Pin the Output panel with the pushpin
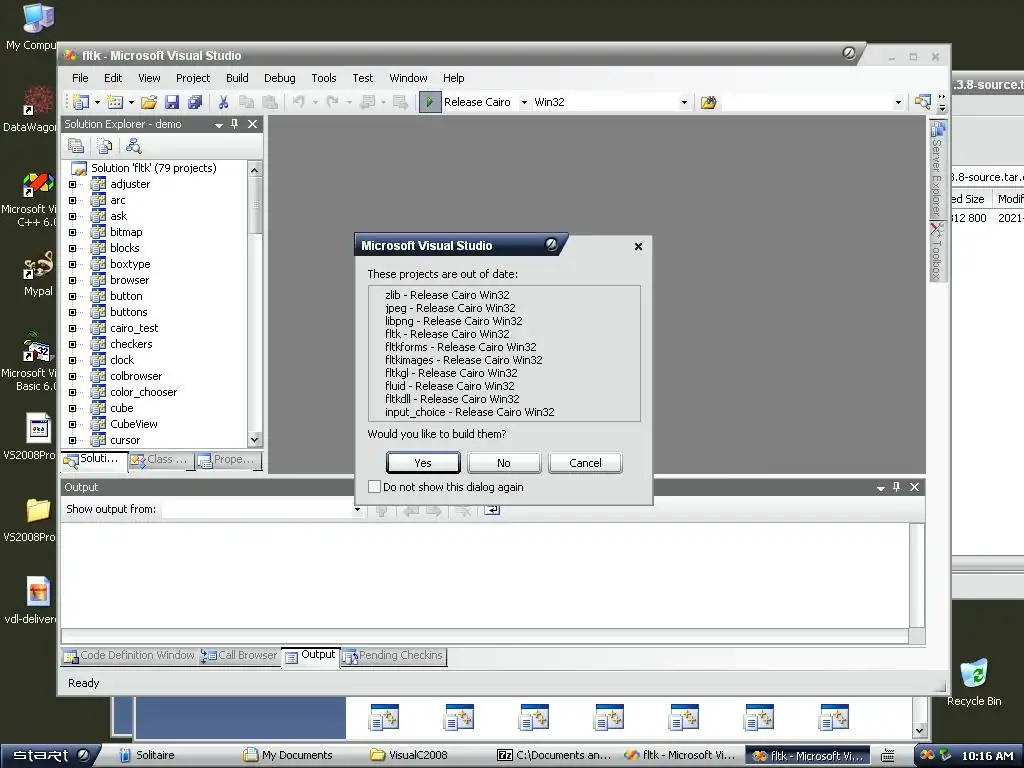This screenshot has width=1024, height=768. tap(897, 487)
